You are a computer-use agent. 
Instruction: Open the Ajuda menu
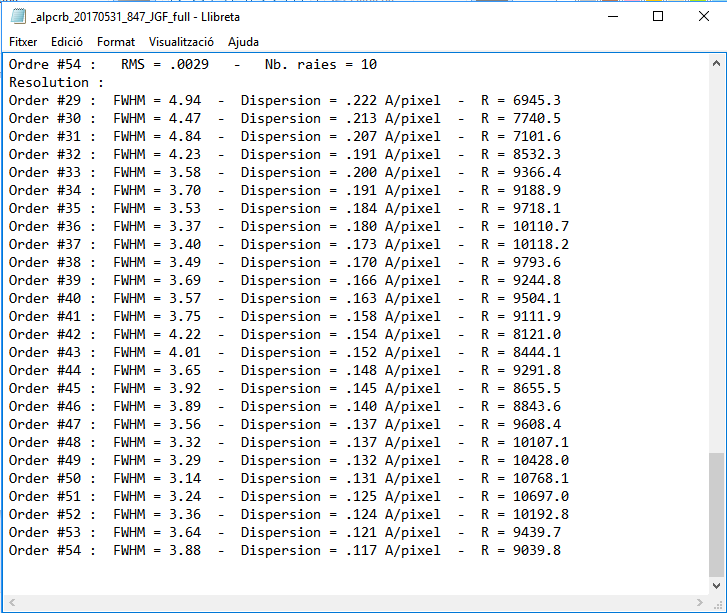coord(243,42)
